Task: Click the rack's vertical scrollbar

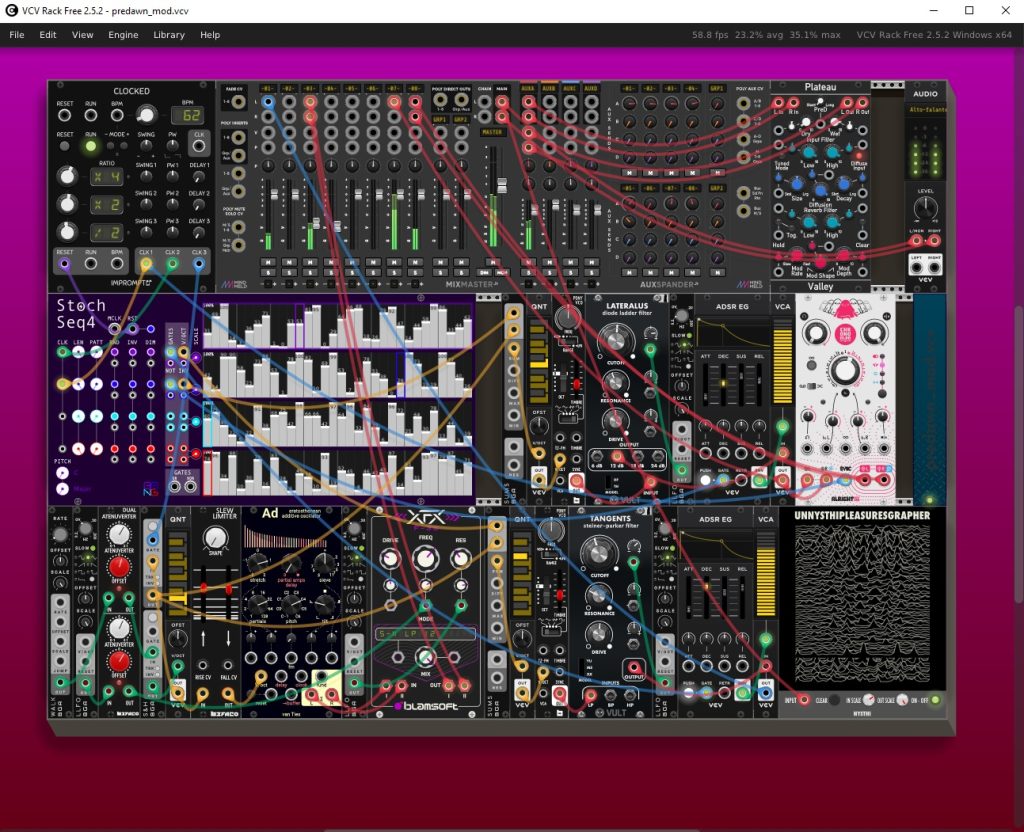Action: [1019, 454]
